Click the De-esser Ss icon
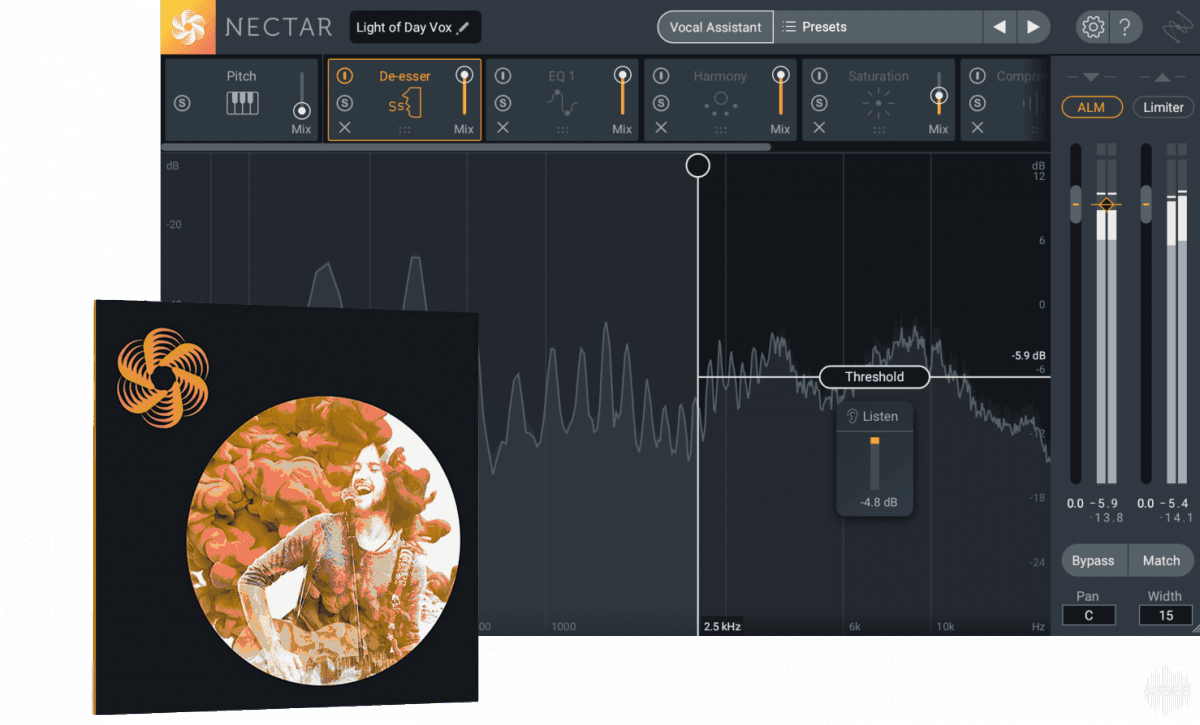This screenshot has width=1200, height=725. pyautogui.click(x=405, y=102)
